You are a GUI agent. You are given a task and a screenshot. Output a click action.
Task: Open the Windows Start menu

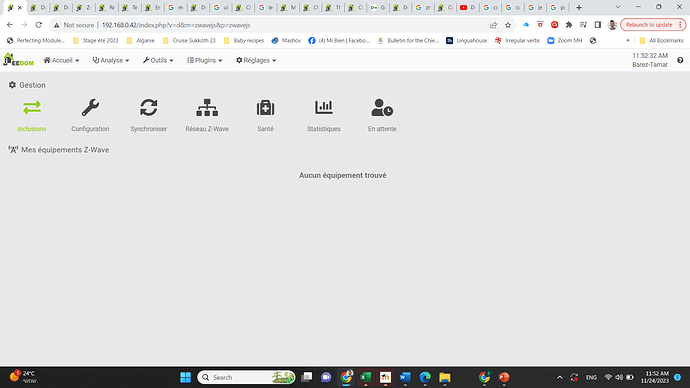[x=185, y=377]
